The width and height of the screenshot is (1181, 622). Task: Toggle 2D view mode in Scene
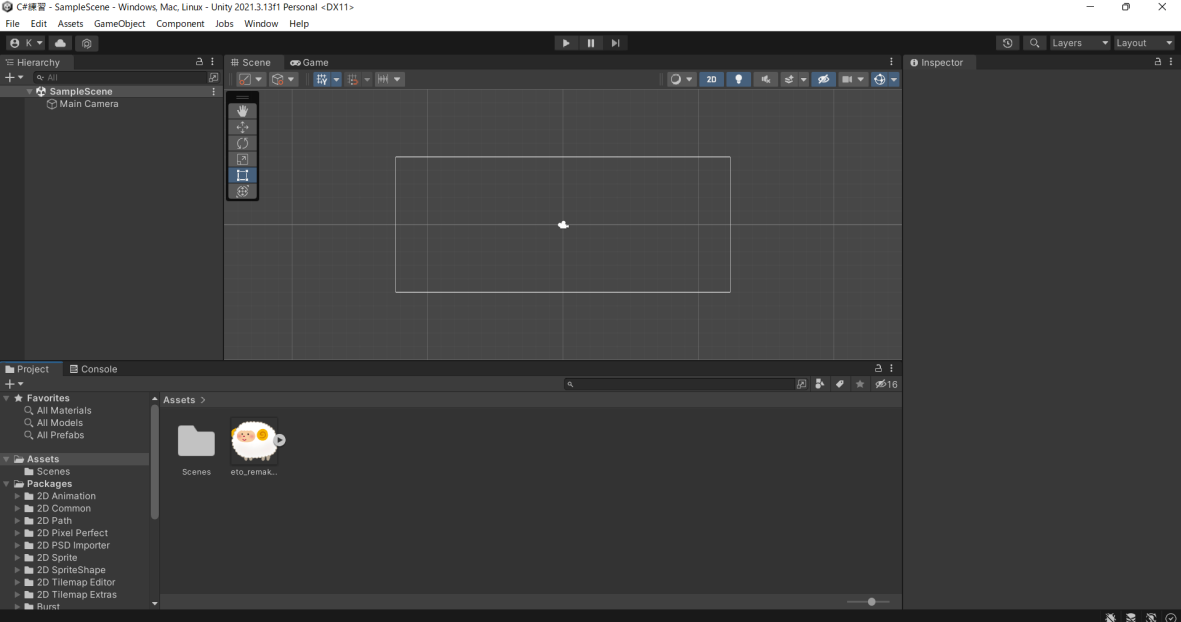(711, 79)
